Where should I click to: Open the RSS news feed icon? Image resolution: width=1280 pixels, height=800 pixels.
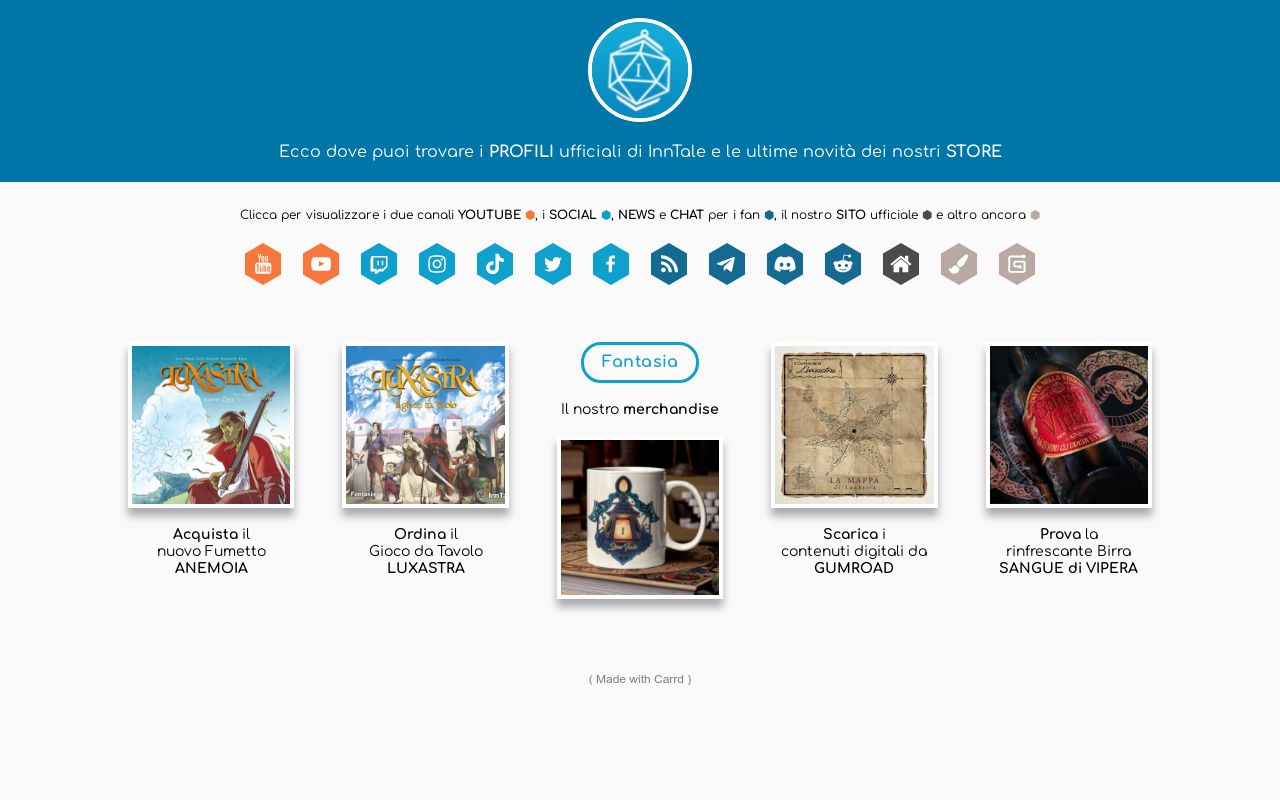669,264
